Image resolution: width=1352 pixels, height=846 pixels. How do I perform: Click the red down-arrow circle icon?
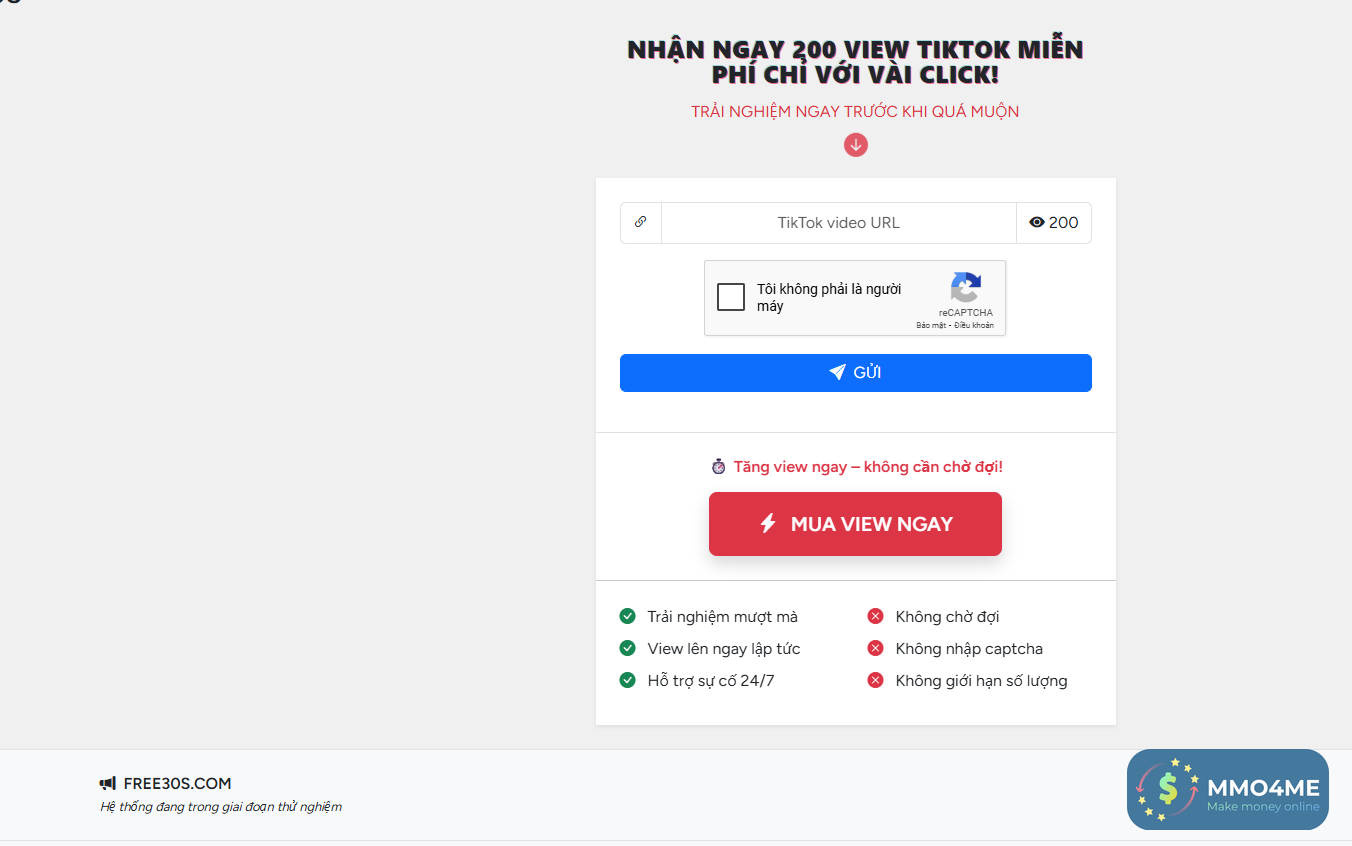(855, 145)
